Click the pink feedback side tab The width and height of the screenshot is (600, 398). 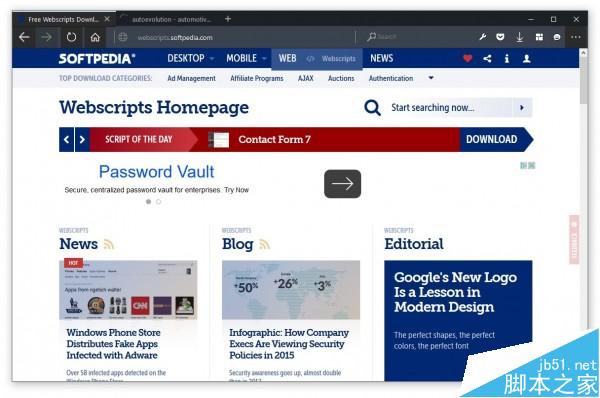coord(574,240)
